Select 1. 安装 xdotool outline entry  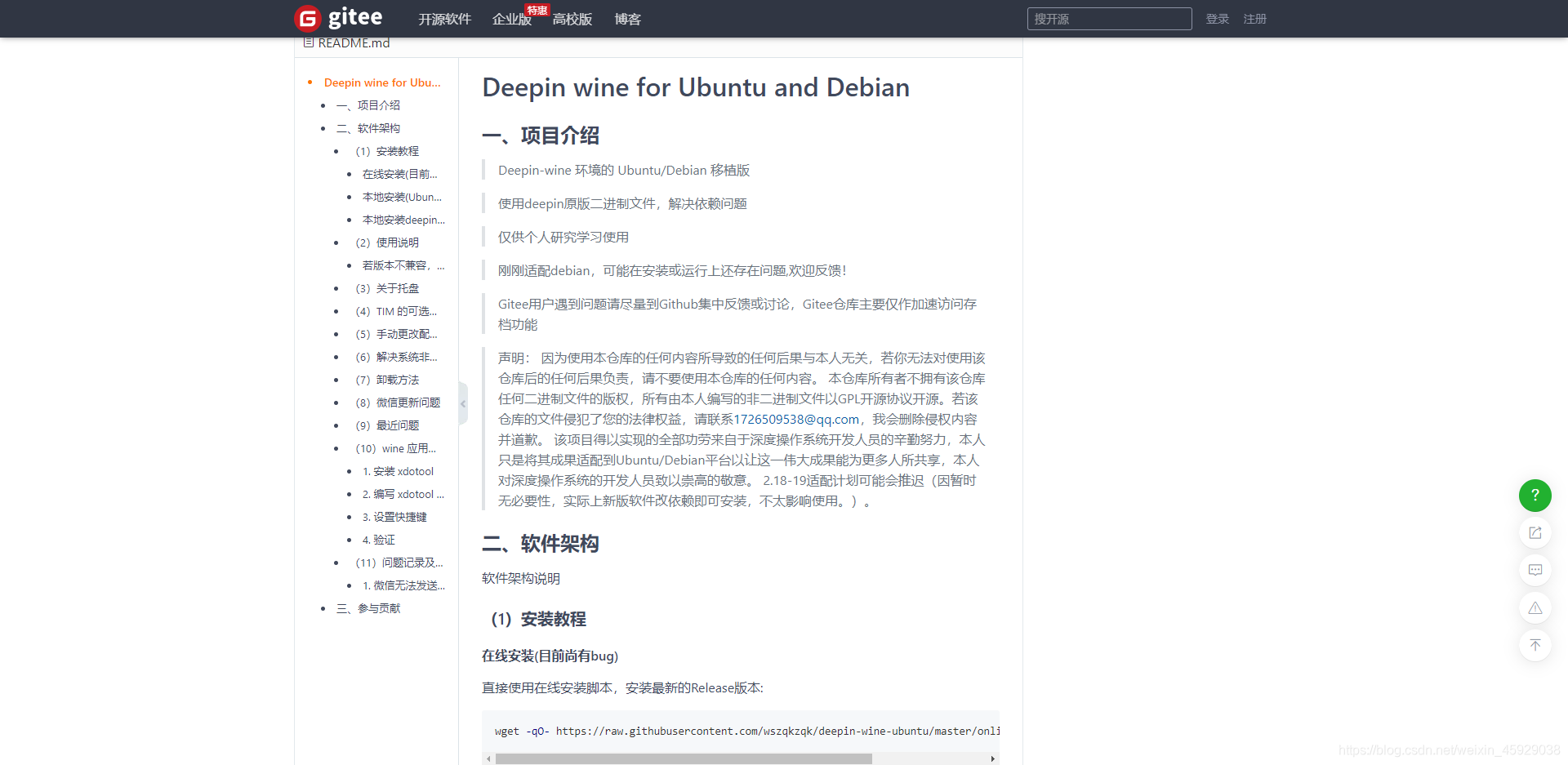398,471
